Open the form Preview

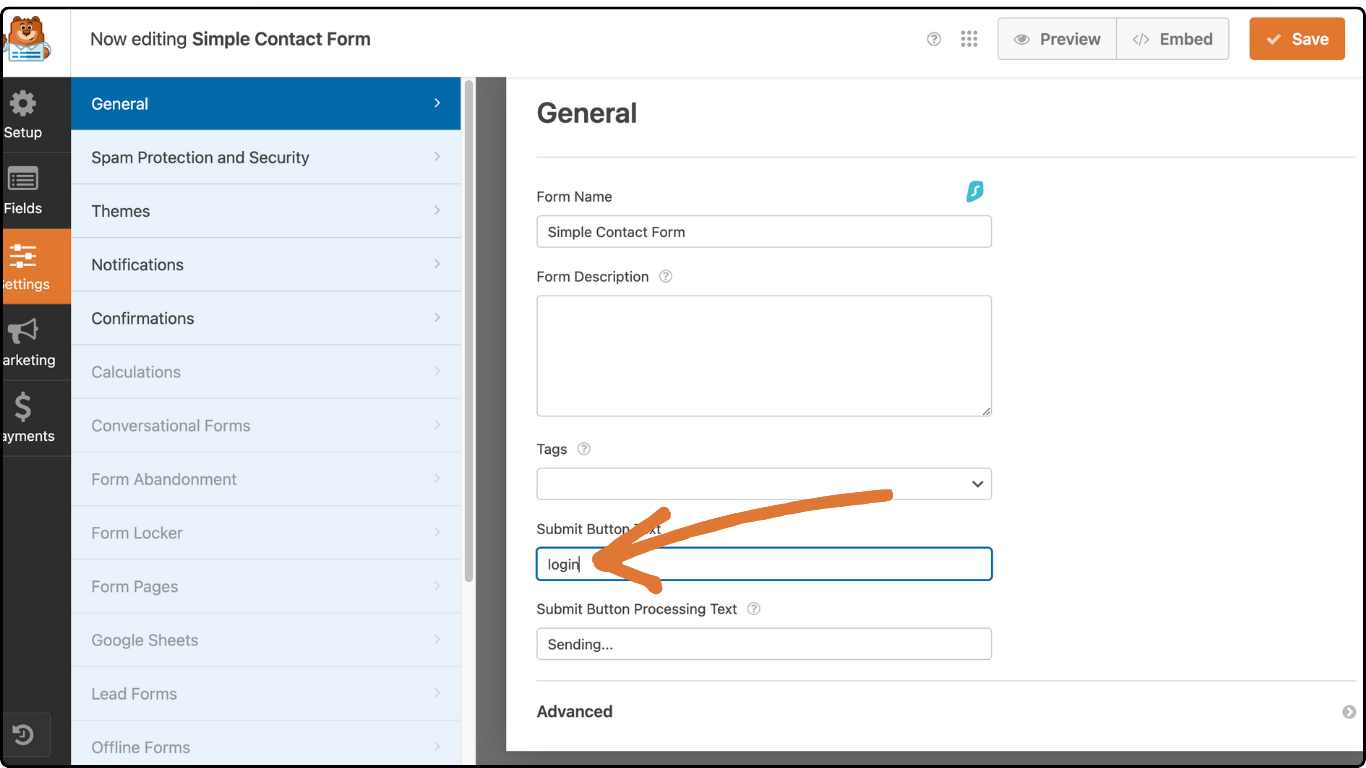pos(1056,39)
